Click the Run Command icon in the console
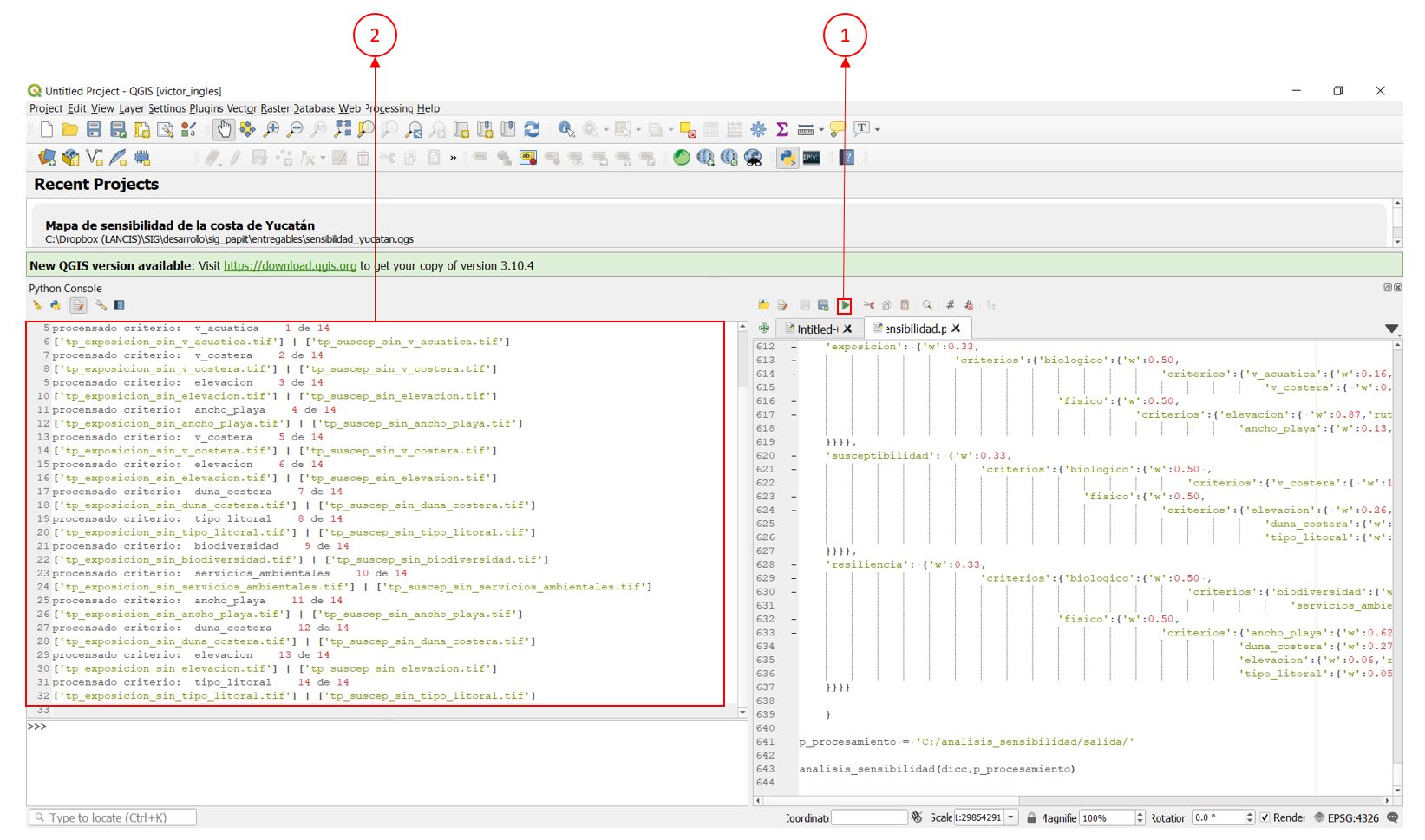This screenshot has width=1425, height=840. 56,305
